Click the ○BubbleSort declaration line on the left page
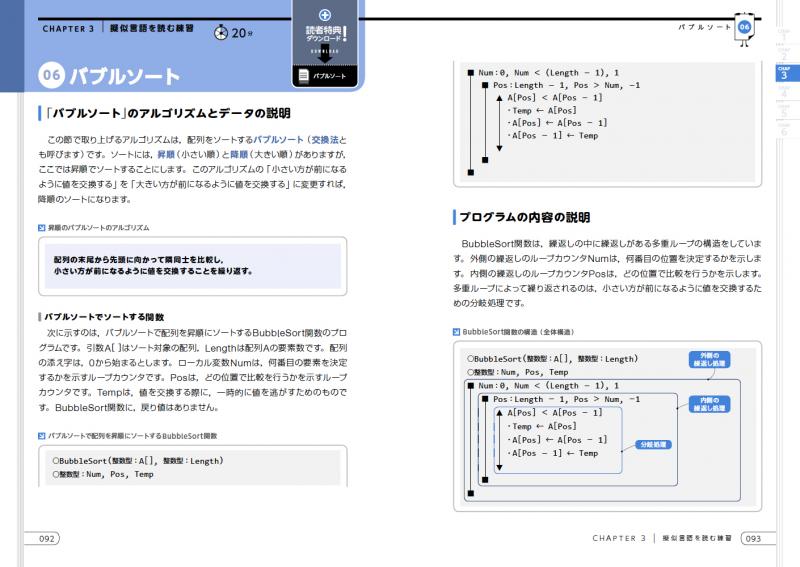This screenshot has width=800, height=567. [138, 461]
